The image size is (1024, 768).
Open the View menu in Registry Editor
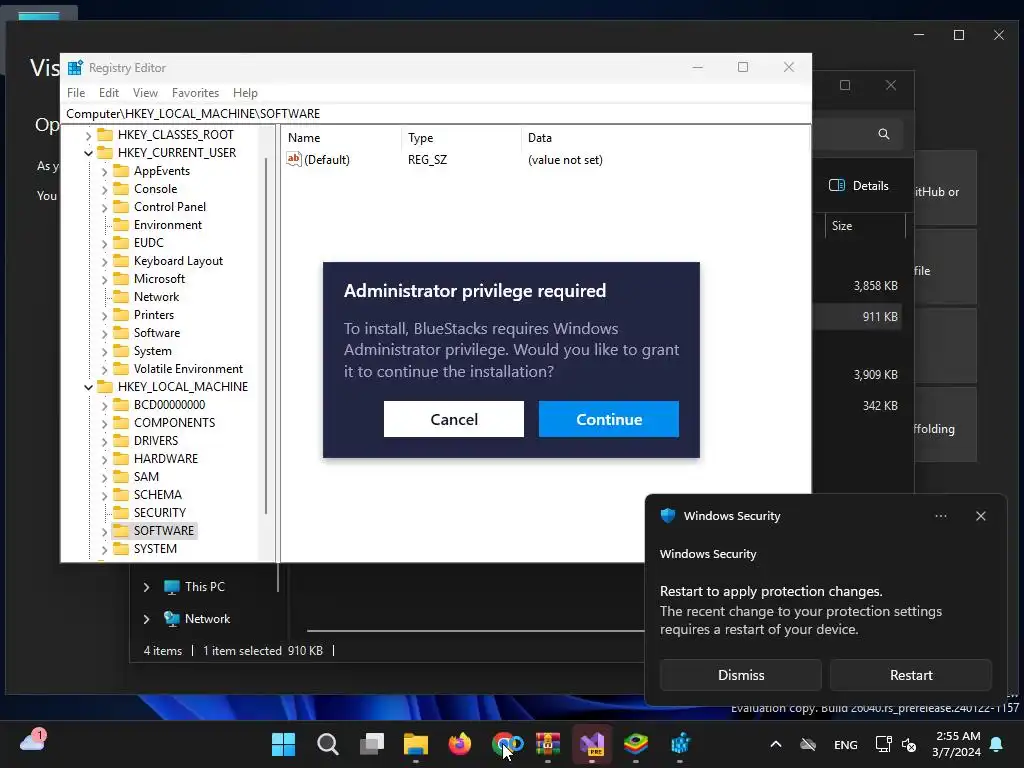point(145,93)
